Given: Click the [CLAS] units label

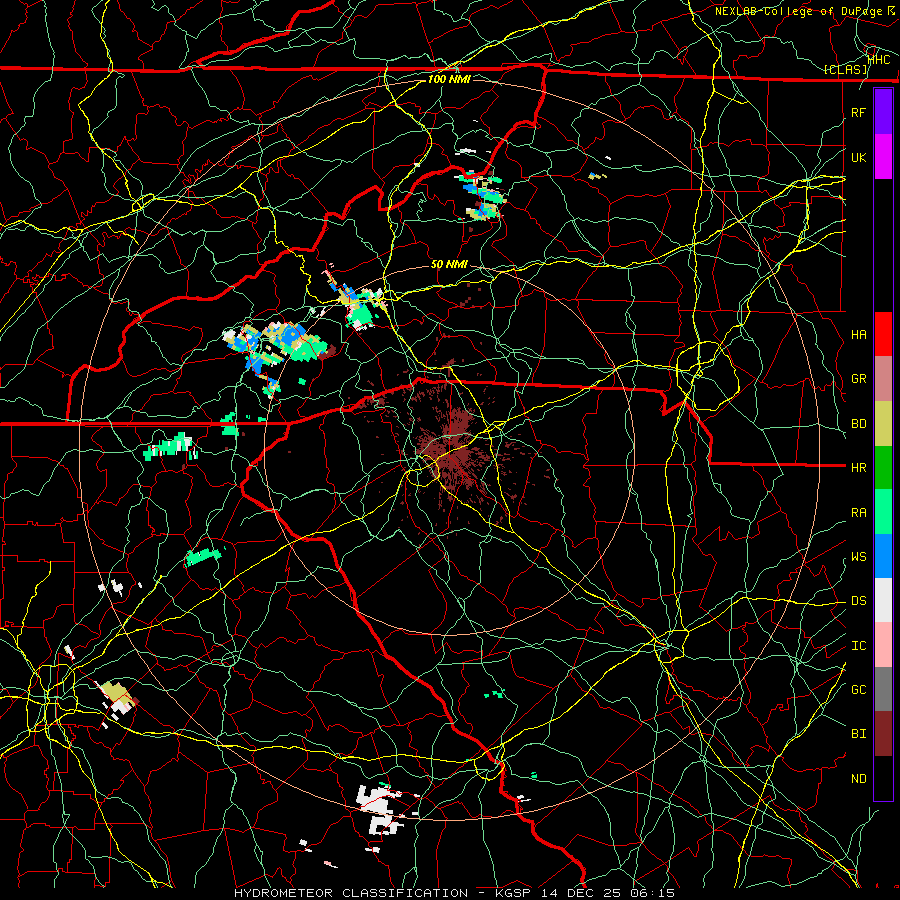Looking at the screenshot, I should tap(846, 69).
